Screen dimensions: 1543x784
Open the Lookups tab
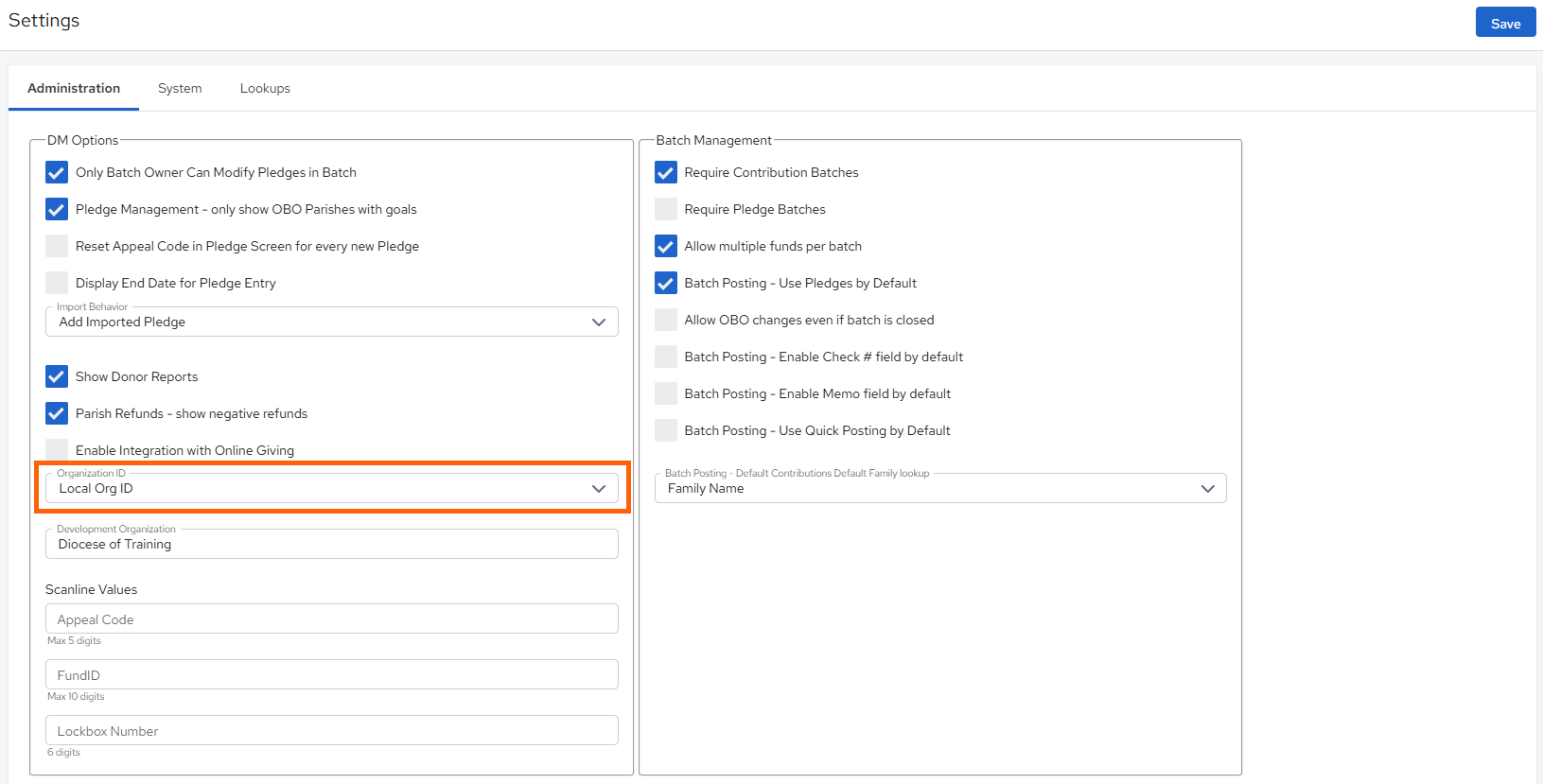tap(265, 88)
